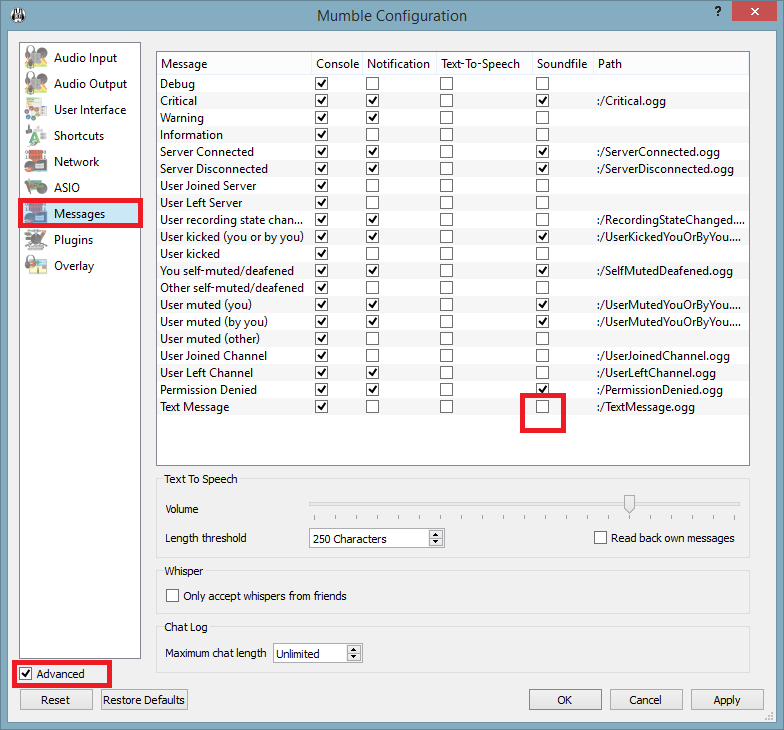Increase Maximum chat length value
The height and width of the screenshot is (730, 784).
click(x=354, y=649)
